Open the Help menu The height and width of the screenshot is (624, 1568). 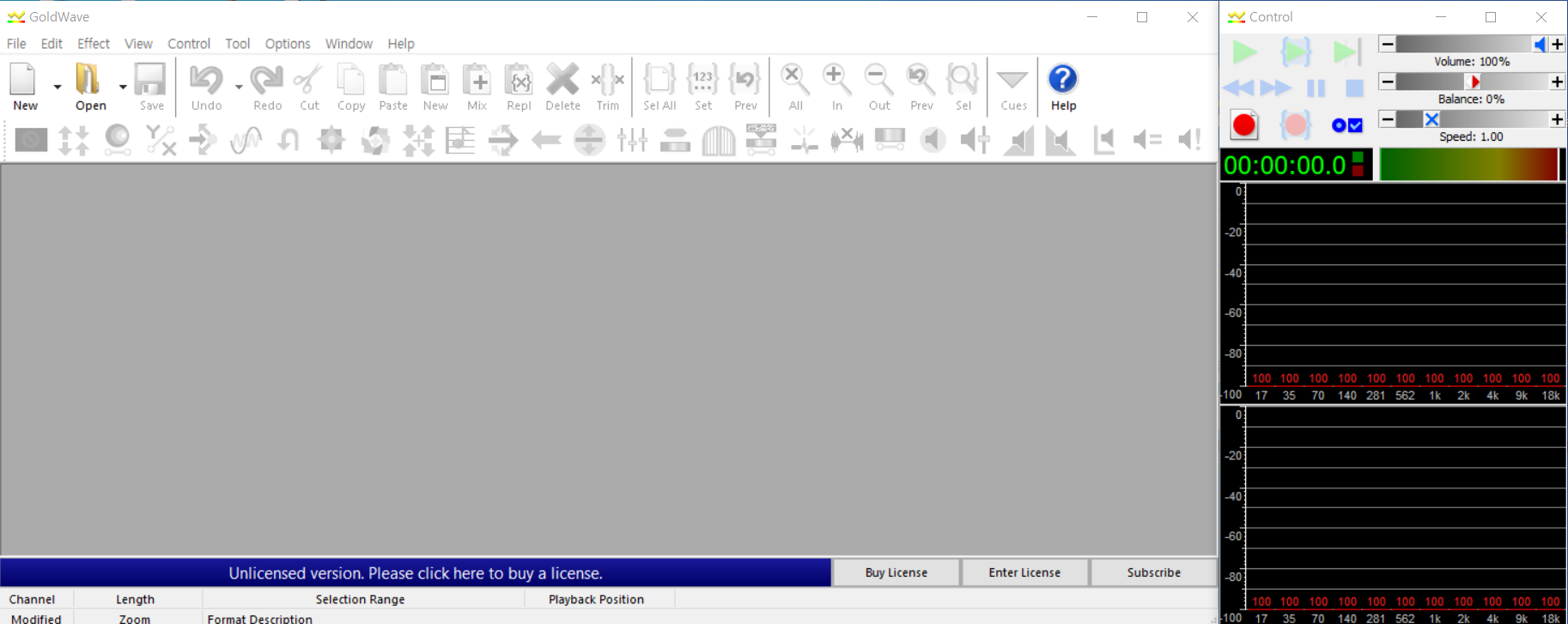click(401, 44)
